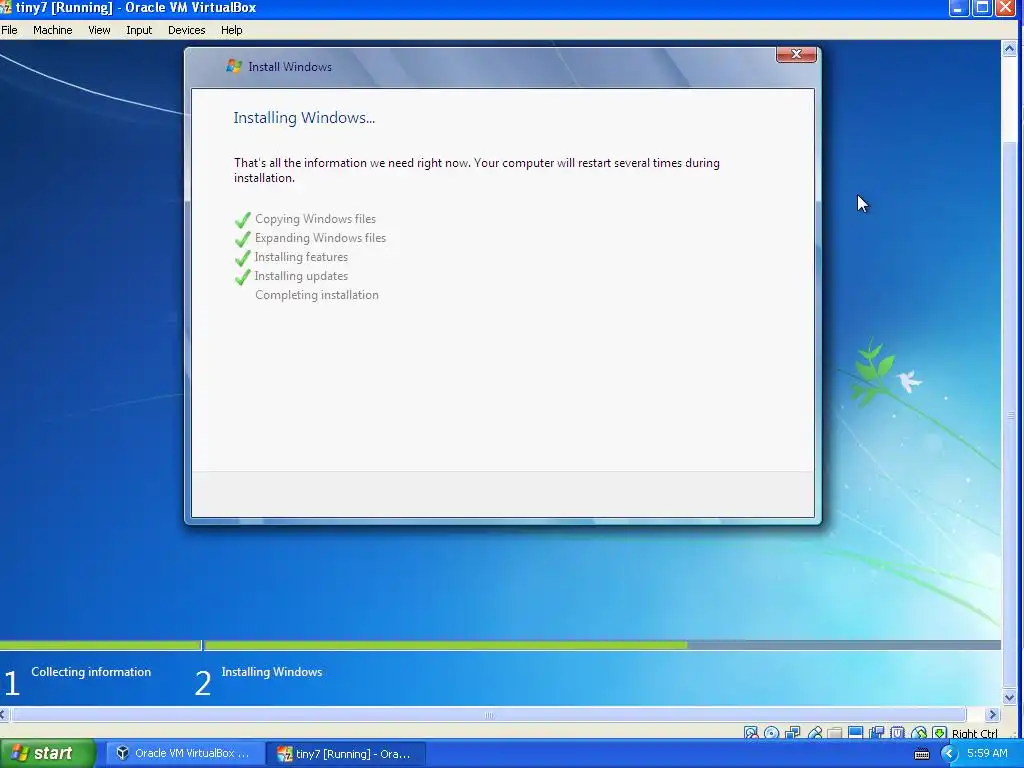The width and height of the screenshot is (1024, 768).
Task: Click the Installing Windows... heading
Action: [x=304, y=118]
